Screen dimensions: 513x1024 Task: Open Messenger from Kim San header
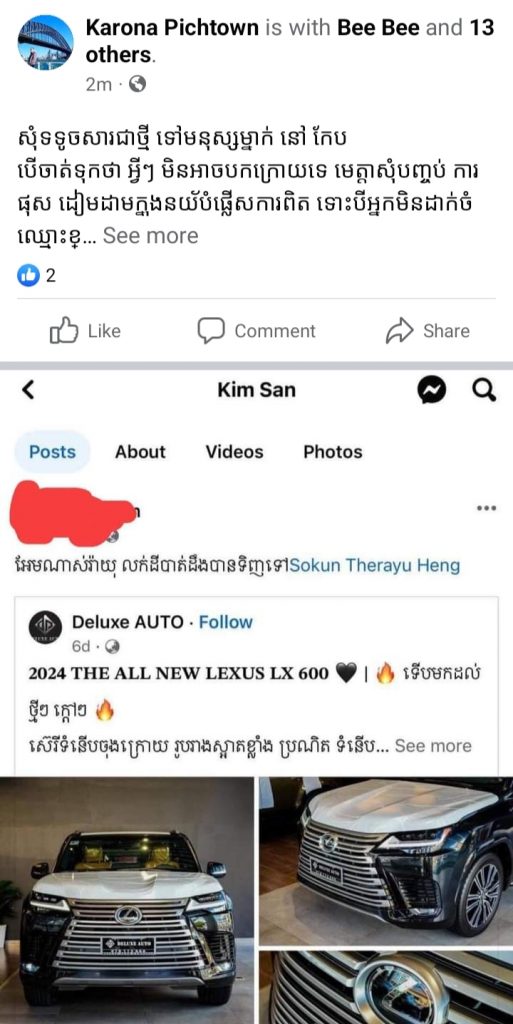pyautogui.click(x=431, y=391)
